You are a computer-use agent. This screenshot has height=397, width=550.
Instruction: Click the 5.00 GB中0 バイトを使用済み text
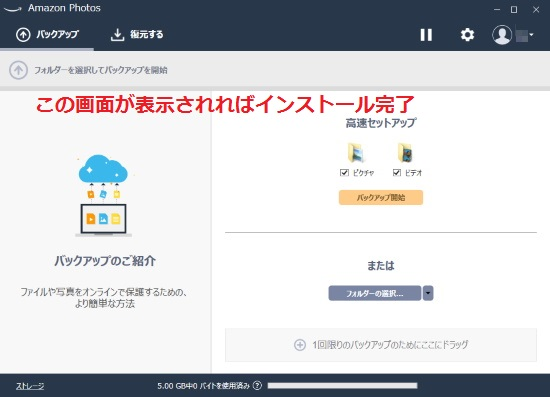[203, 386]
